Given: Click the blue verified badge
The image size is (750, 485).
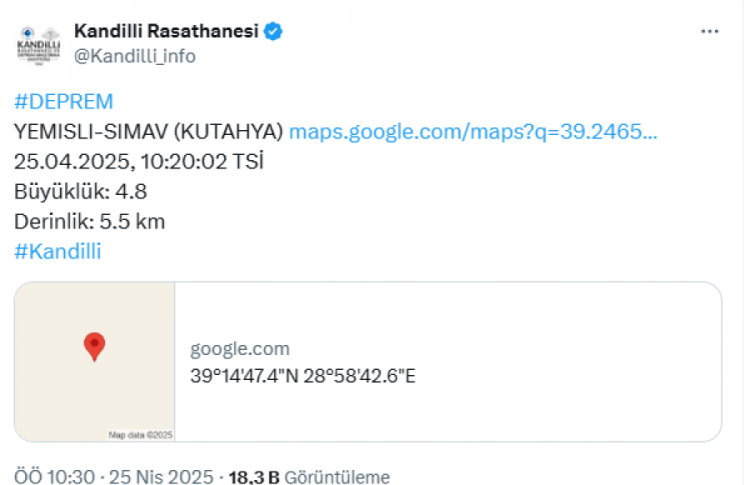Looking at the screenshot, I should (273, 31).
